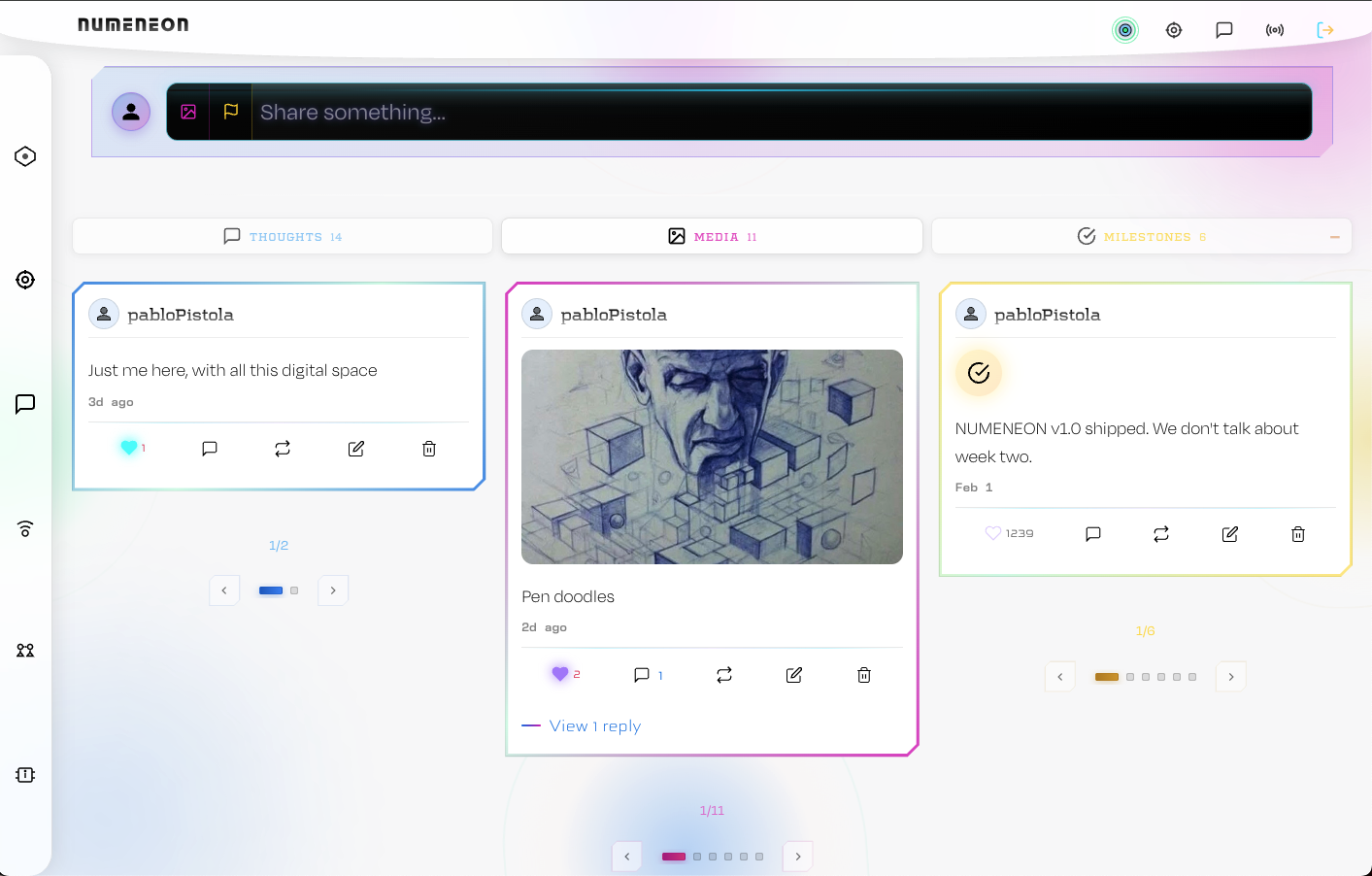The height and width of the screenshot is (876, 1372).
Task: Click the flag milestone icon in composer
Action: tap(231, 112)
